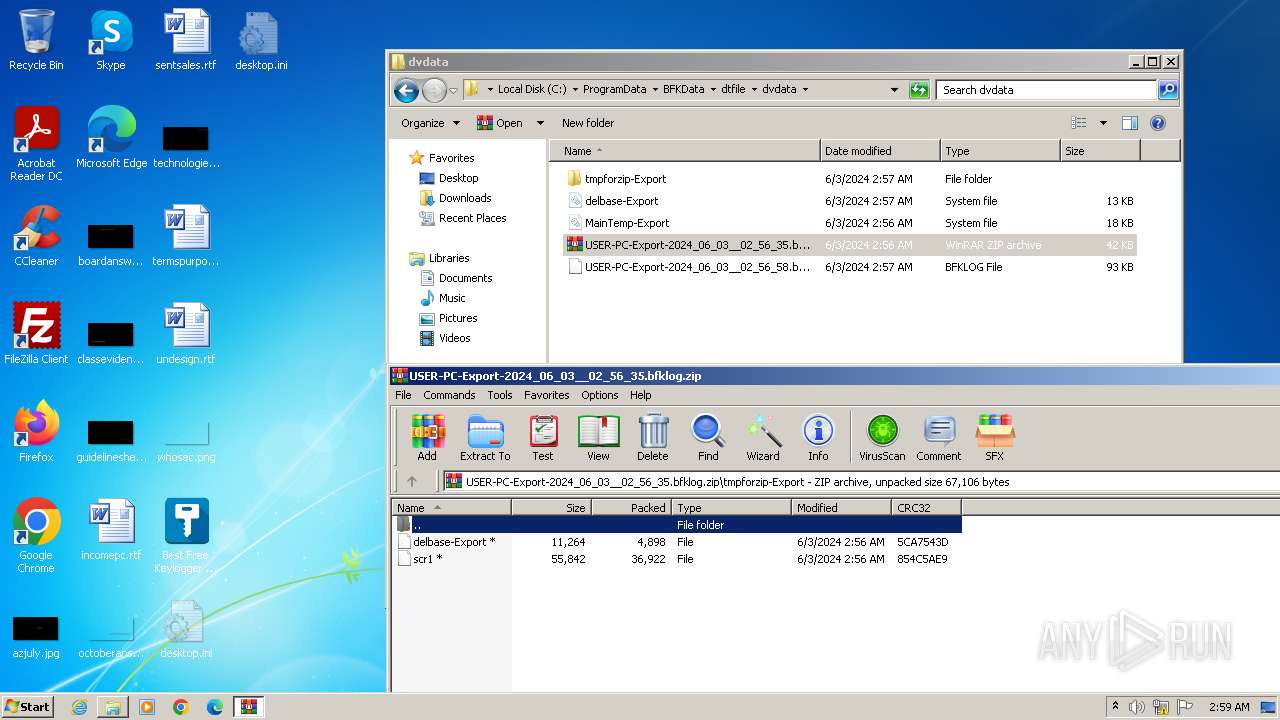Screen dimensions: 1280x720
Task: Expand the Open button dropdown arrow
Action: [540, 123]
